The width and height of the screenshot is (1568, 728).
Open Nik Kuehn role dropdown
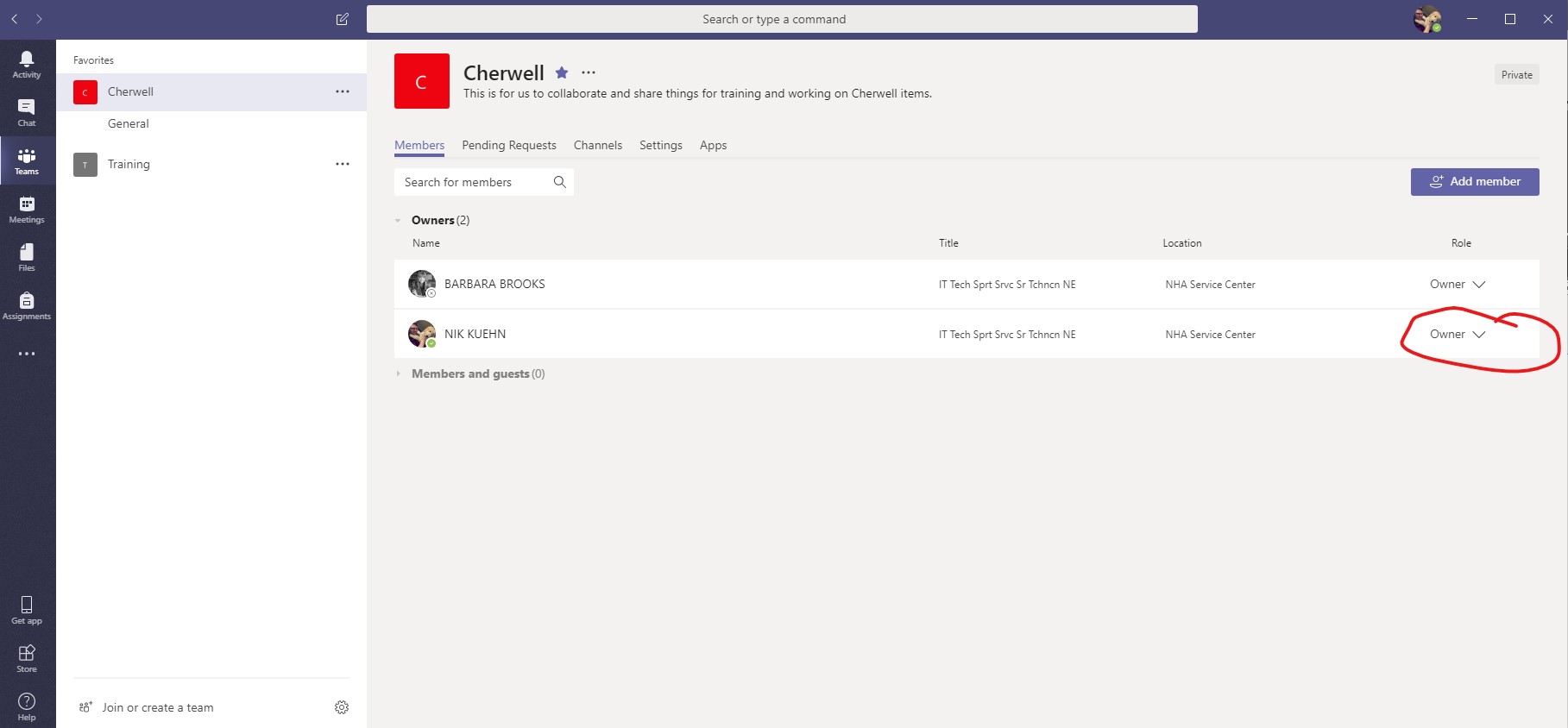(1458, 335)
